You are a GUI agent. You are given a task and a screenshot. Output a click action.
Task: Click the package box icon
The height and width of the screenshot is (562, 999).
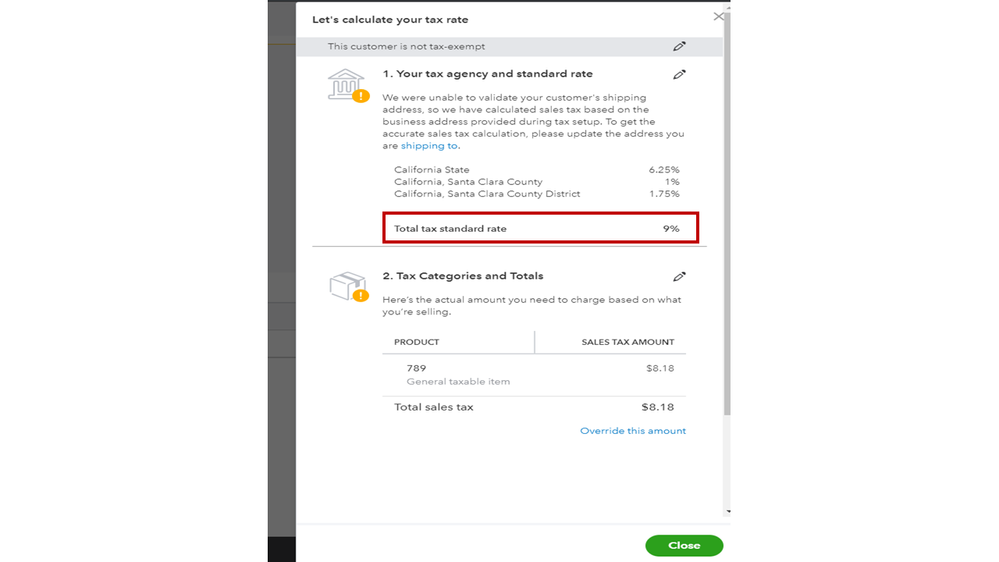coord(345,286)
